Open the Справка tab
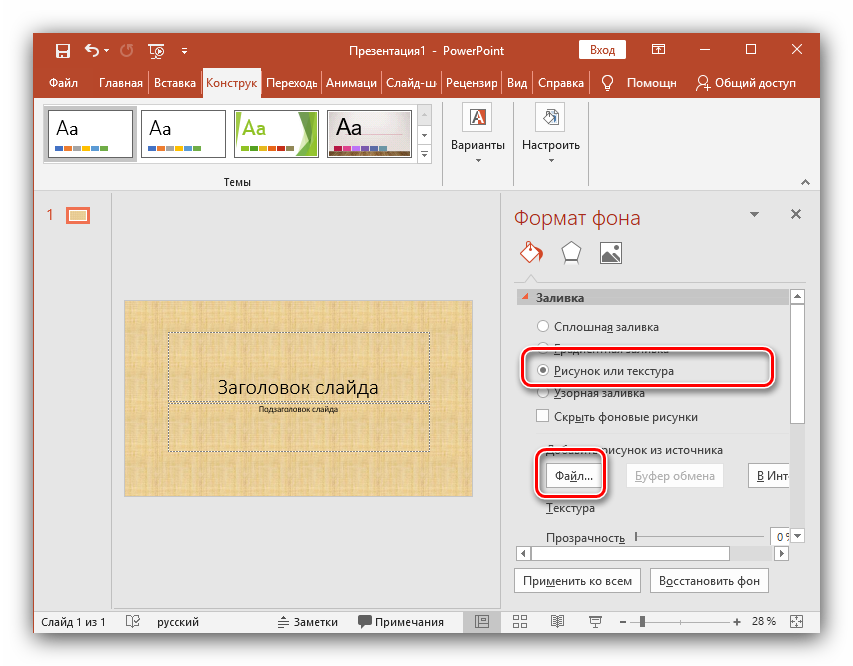853x666 pixels. 560,83
